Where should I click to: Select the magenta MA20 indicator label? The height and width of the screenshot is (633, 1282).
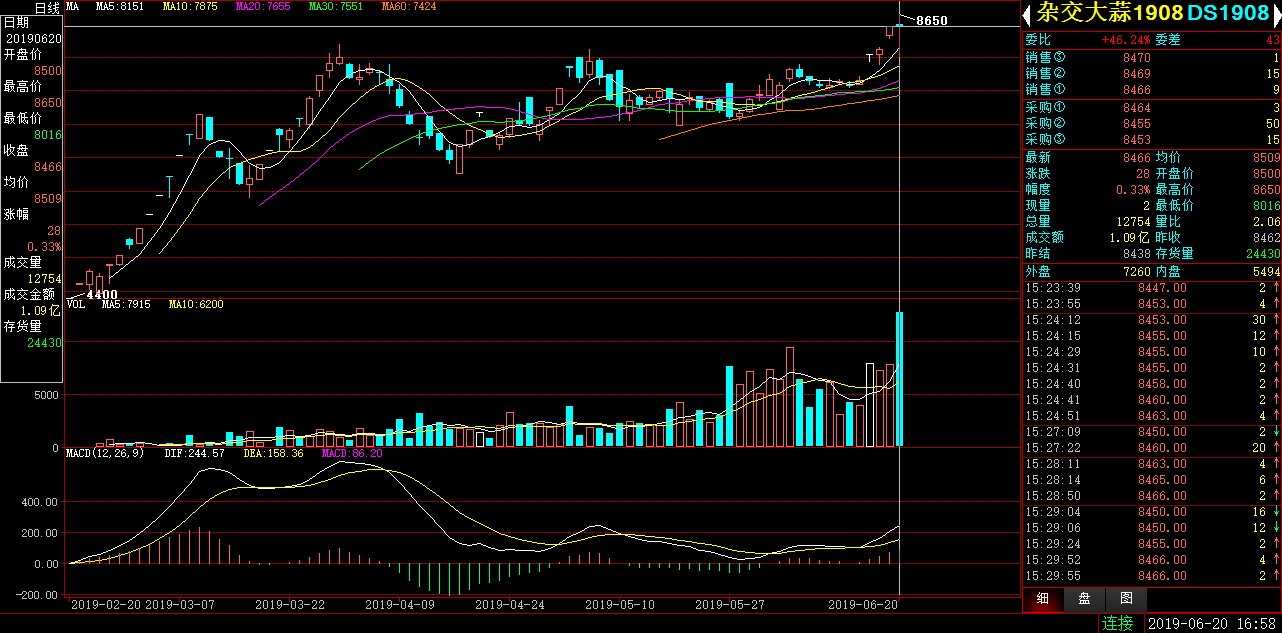tap(263, 7)
